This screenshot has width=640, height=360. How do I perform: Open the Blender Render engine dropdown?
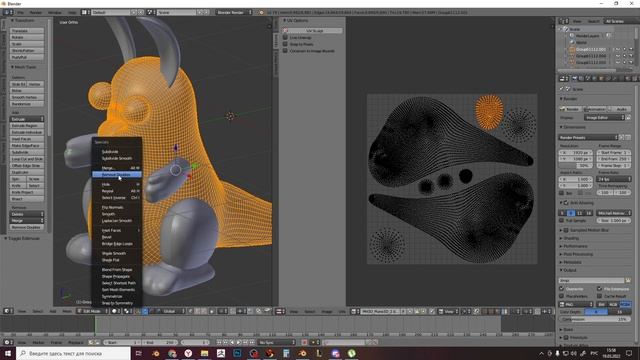pyautogui.click(x=234, y=12)
